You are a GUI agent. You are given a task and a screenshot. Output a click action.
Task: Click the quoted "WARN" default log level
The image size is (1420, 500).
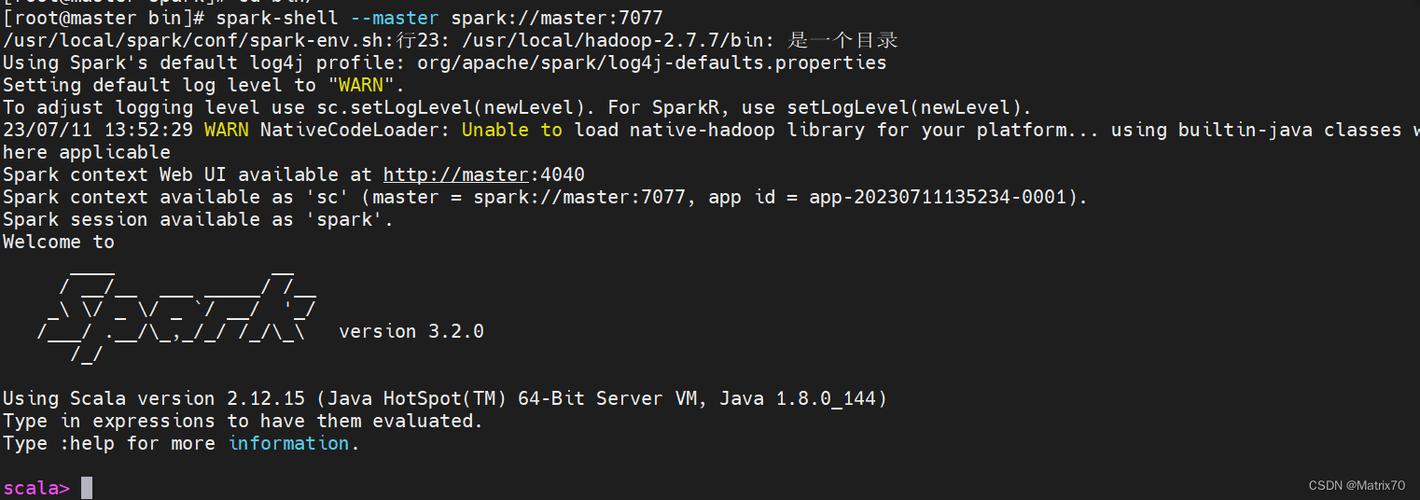pyautogui.click(x=359, y=86)
